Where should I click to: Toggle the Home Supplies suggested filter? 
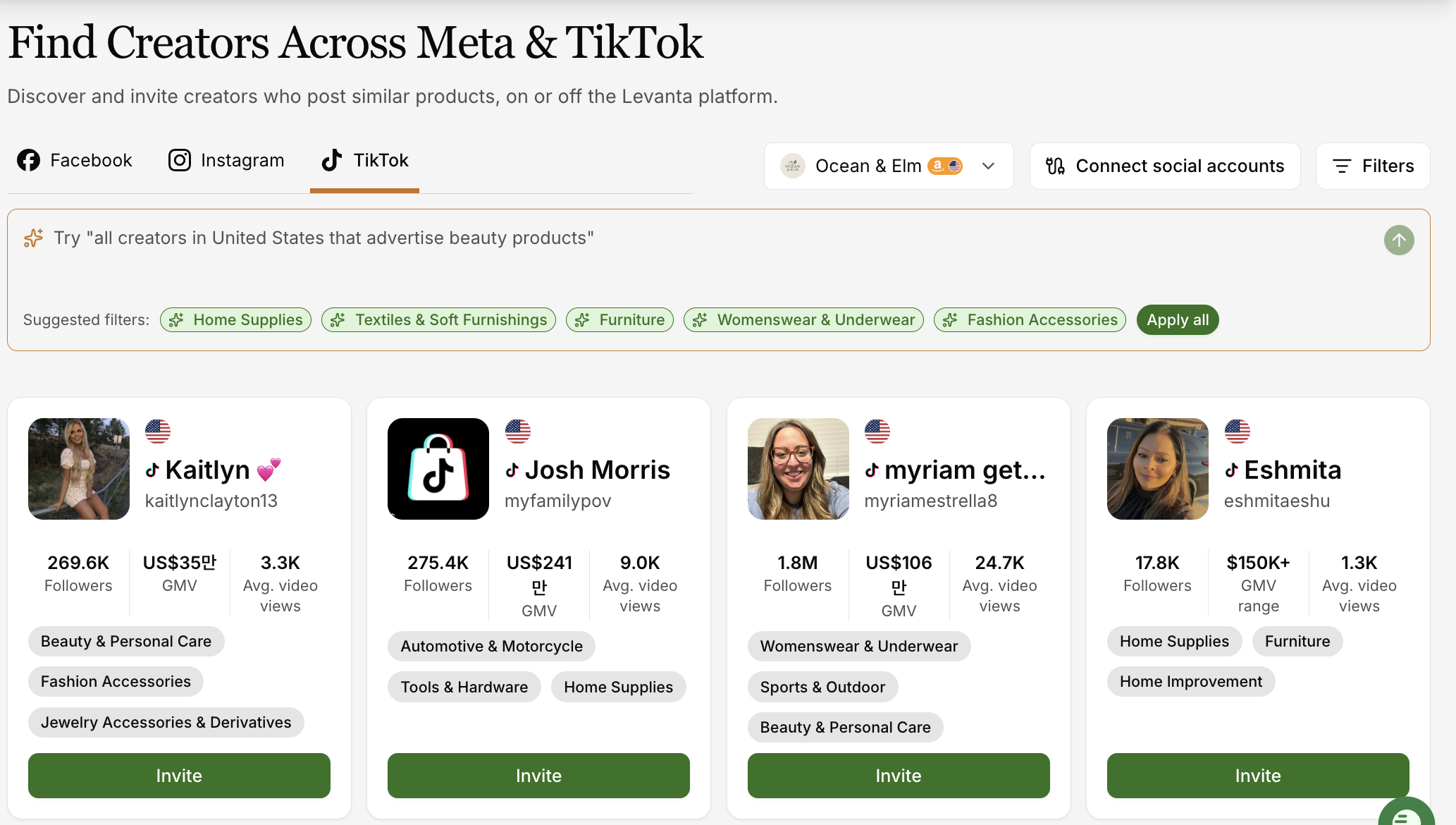(235, 319)
